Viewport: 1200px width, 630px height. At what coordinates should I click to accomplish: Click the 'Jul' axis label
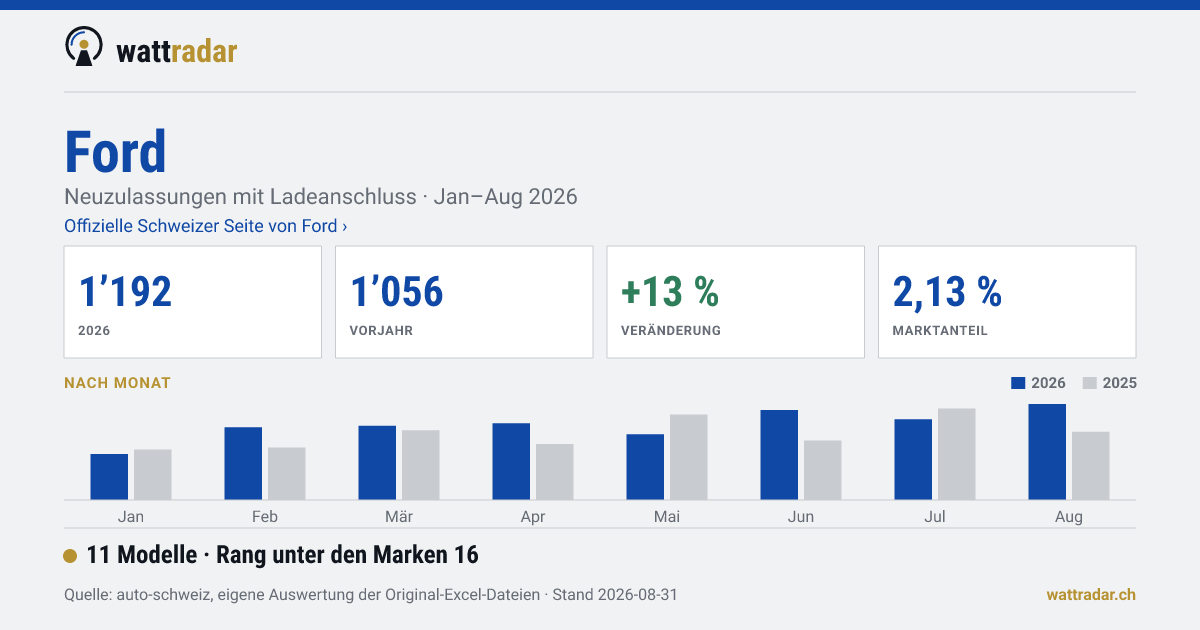pyautogui.click(x=935, y=517)
